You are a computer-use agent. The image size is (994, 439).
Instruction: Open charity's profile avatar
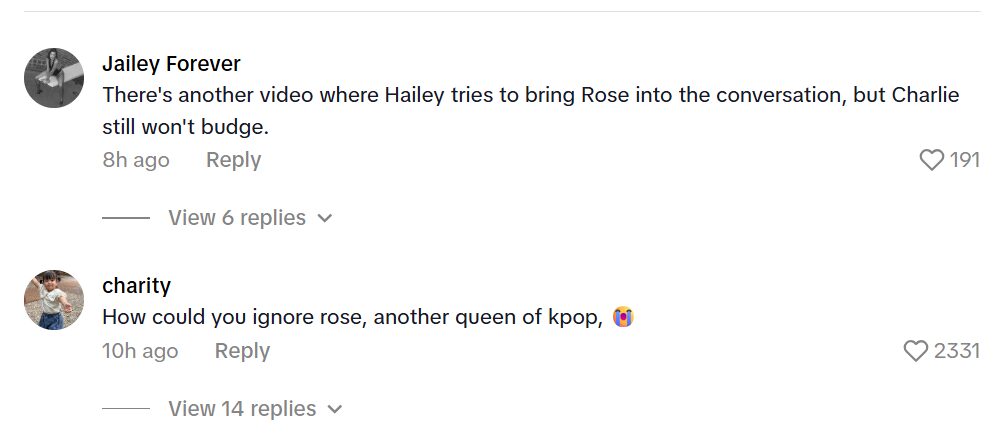click(53, 300)
